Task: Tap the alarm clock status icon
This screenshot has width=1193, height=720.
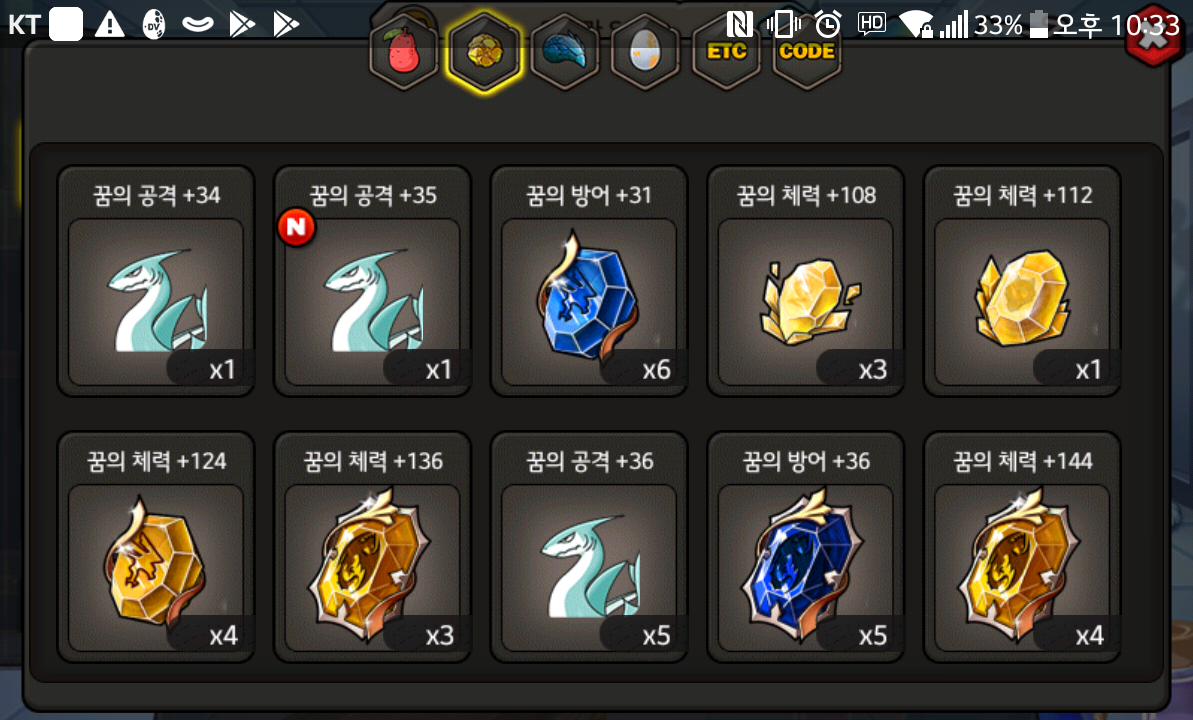Action: (828, 24)
